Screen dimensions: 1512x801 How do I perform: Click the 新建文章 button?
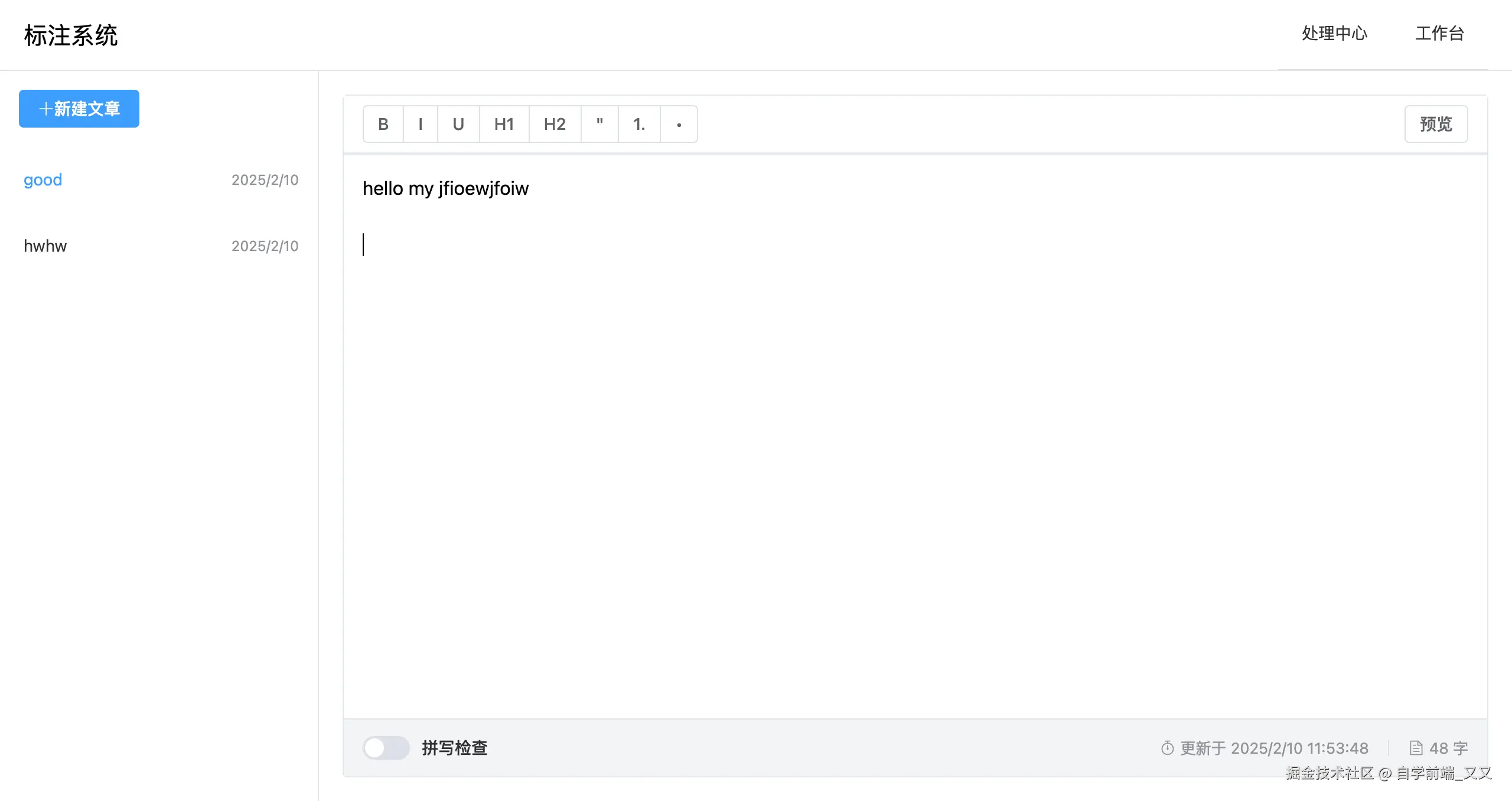(x=79, y=109)
